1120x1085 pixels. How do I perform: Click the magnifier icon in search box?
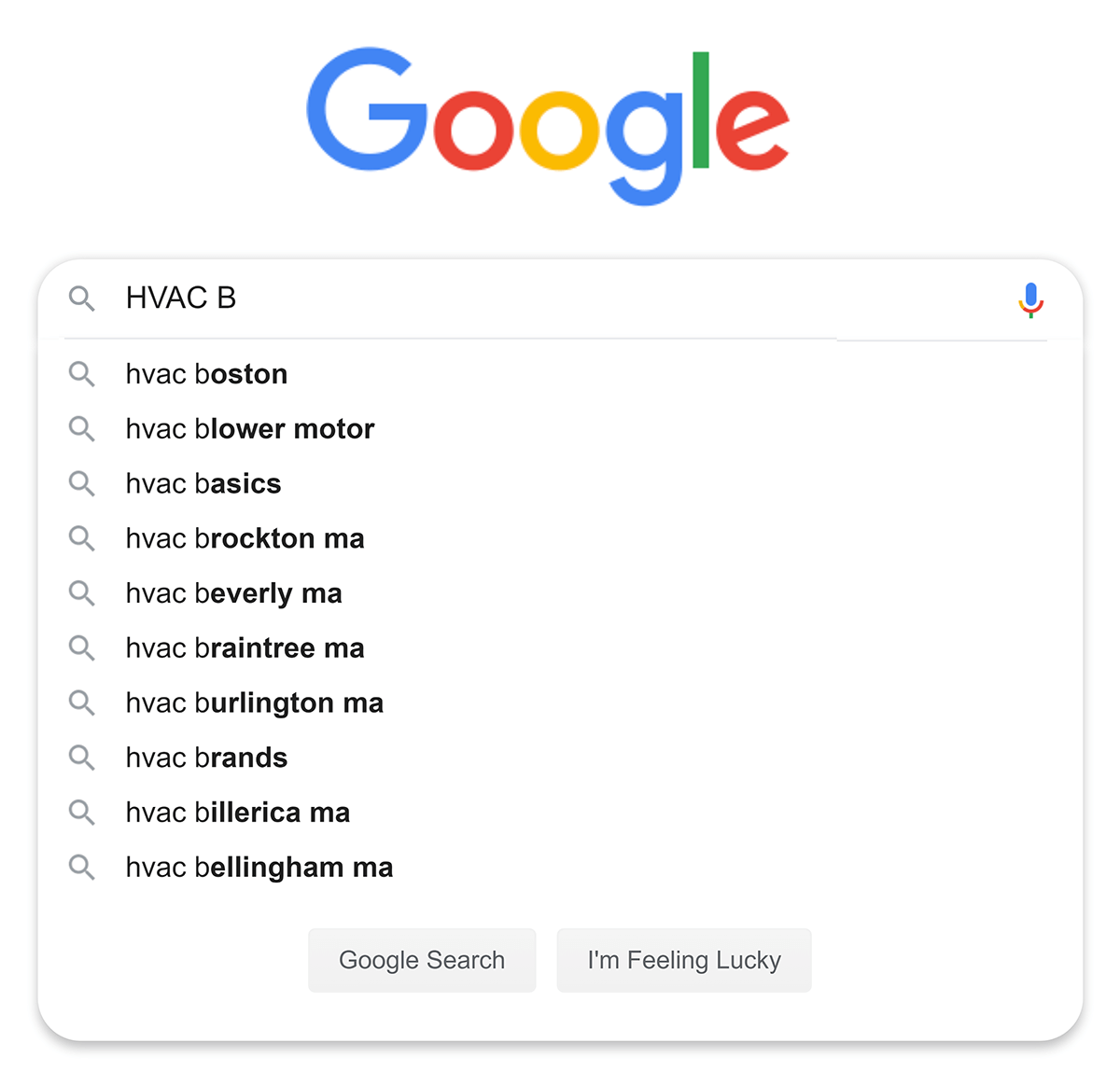coord(82,299)
